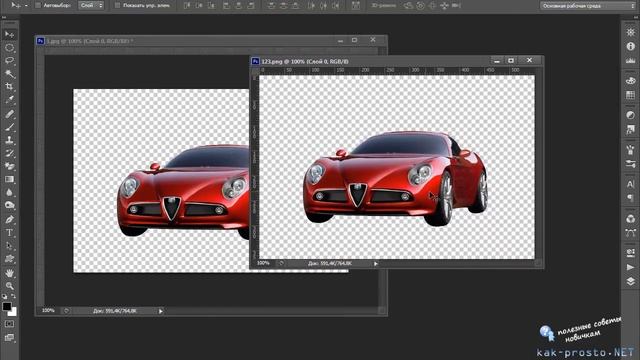This screenshot has width=640, height=360.
Task: Open the Основная рабочая среда workspace dropdown
Action: 588,6
